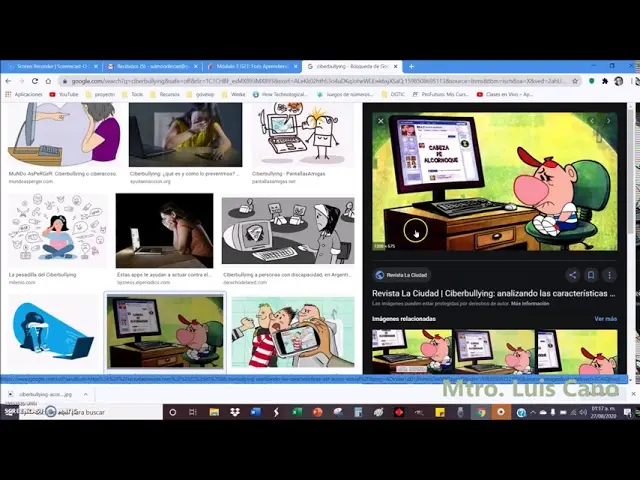Open the ayudaenaccion.org girl at laptop image

(x=186, y=135)
